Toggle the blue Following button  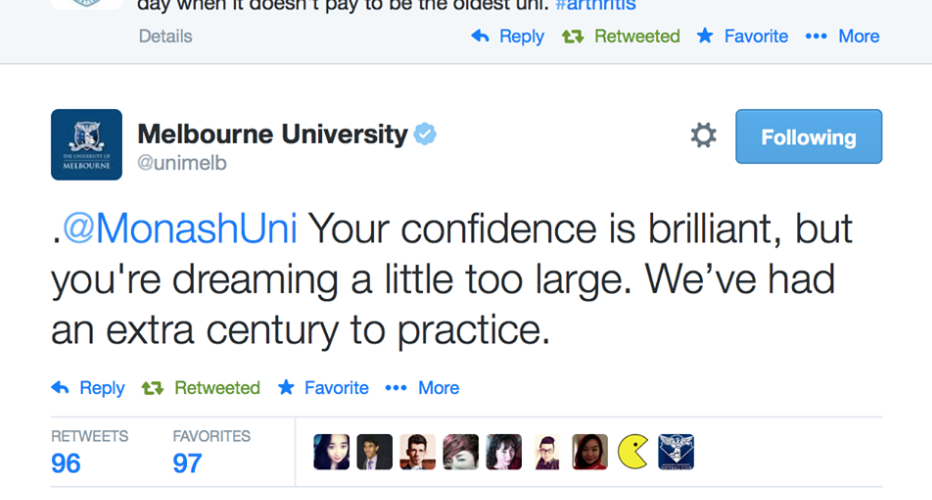point(808,137)
